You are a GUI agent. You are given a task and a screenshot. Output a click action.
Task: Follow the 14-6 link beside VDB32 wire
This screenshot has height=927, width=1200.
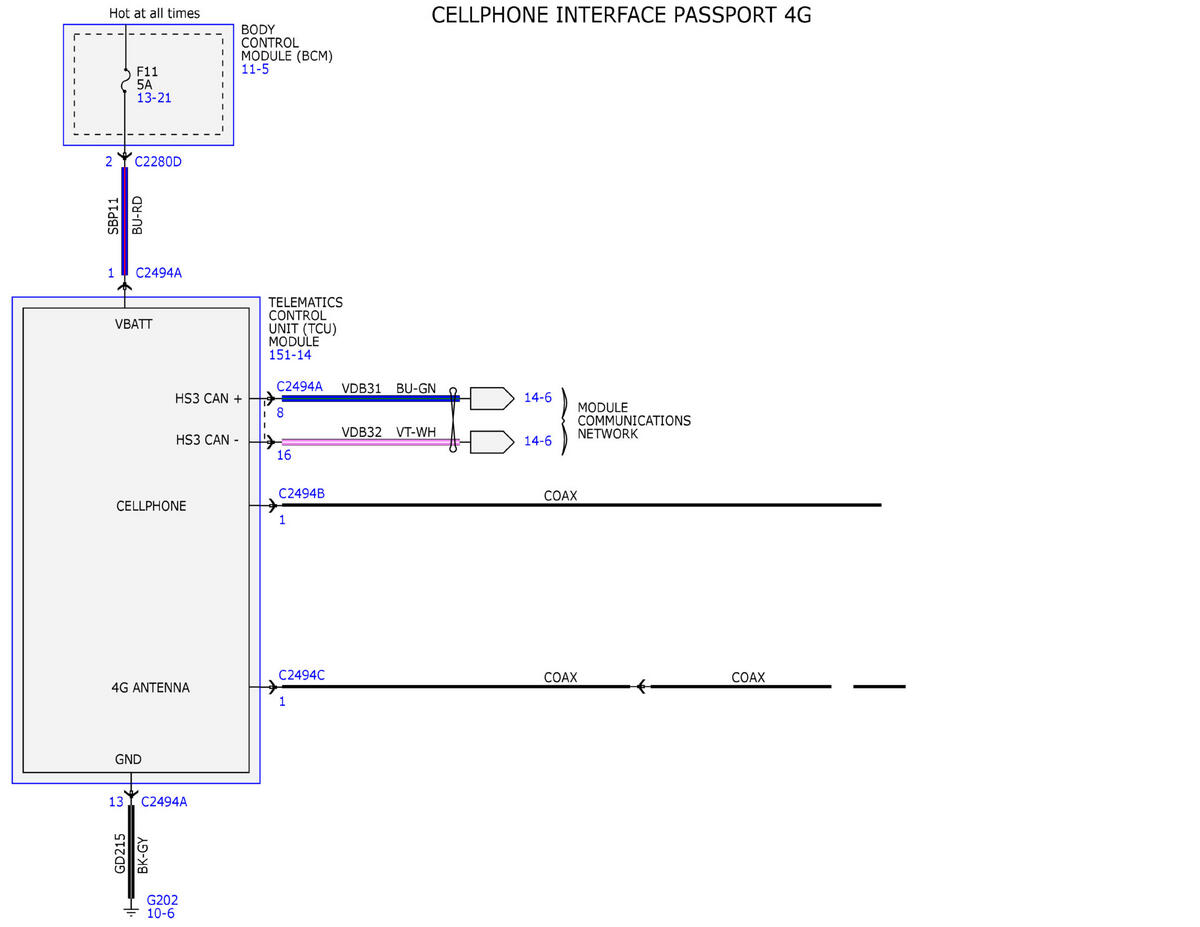tap(538, 441)
